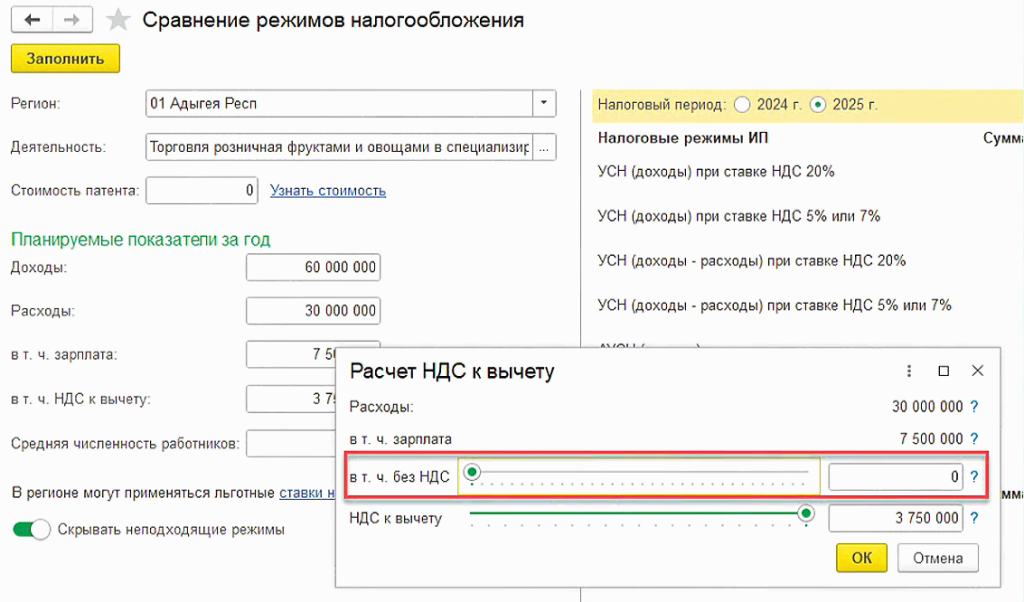The width and height of the screenshot is (1024, 602).
Task: Click help icon beside в т. ч. зарплата
Action: (974, 439)
